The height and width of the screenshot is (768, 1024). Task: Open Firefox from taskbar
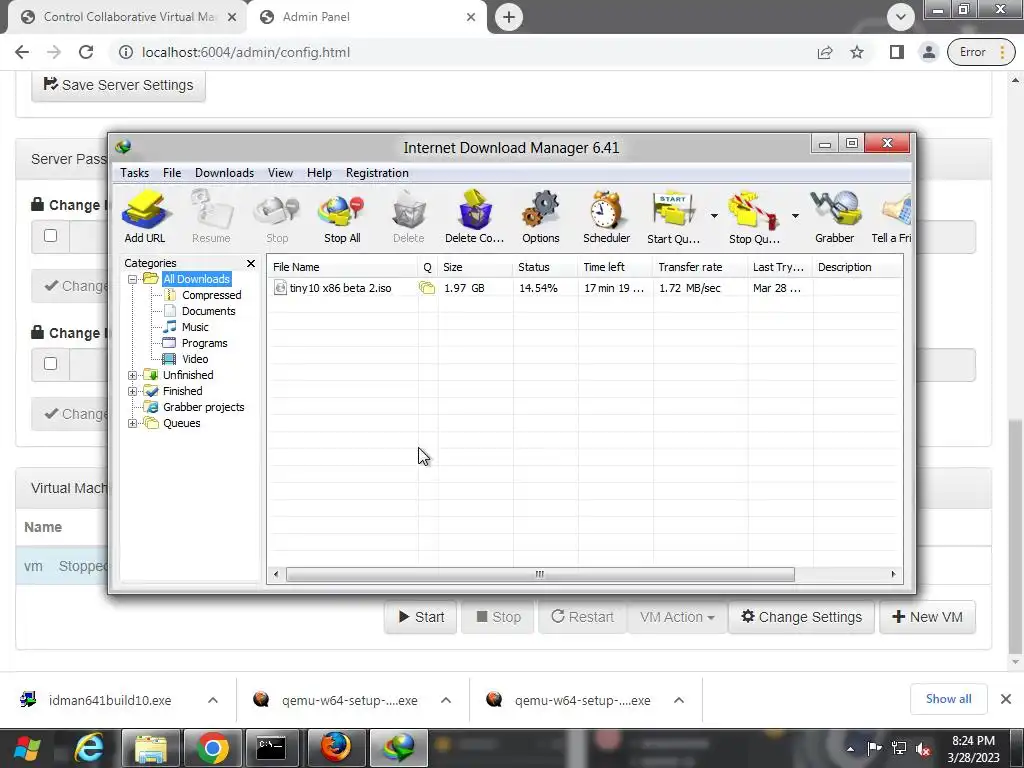[336, 748]
